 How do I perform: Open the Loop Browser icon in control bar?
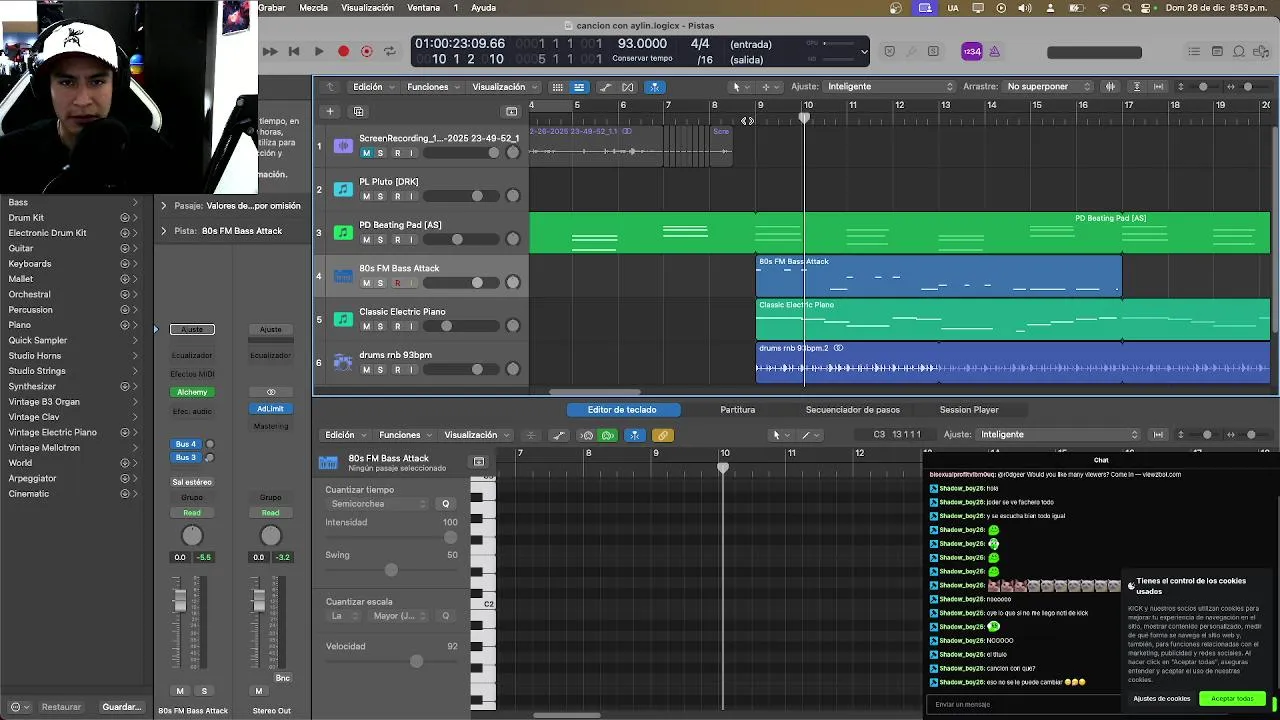tap(1239, 51)
